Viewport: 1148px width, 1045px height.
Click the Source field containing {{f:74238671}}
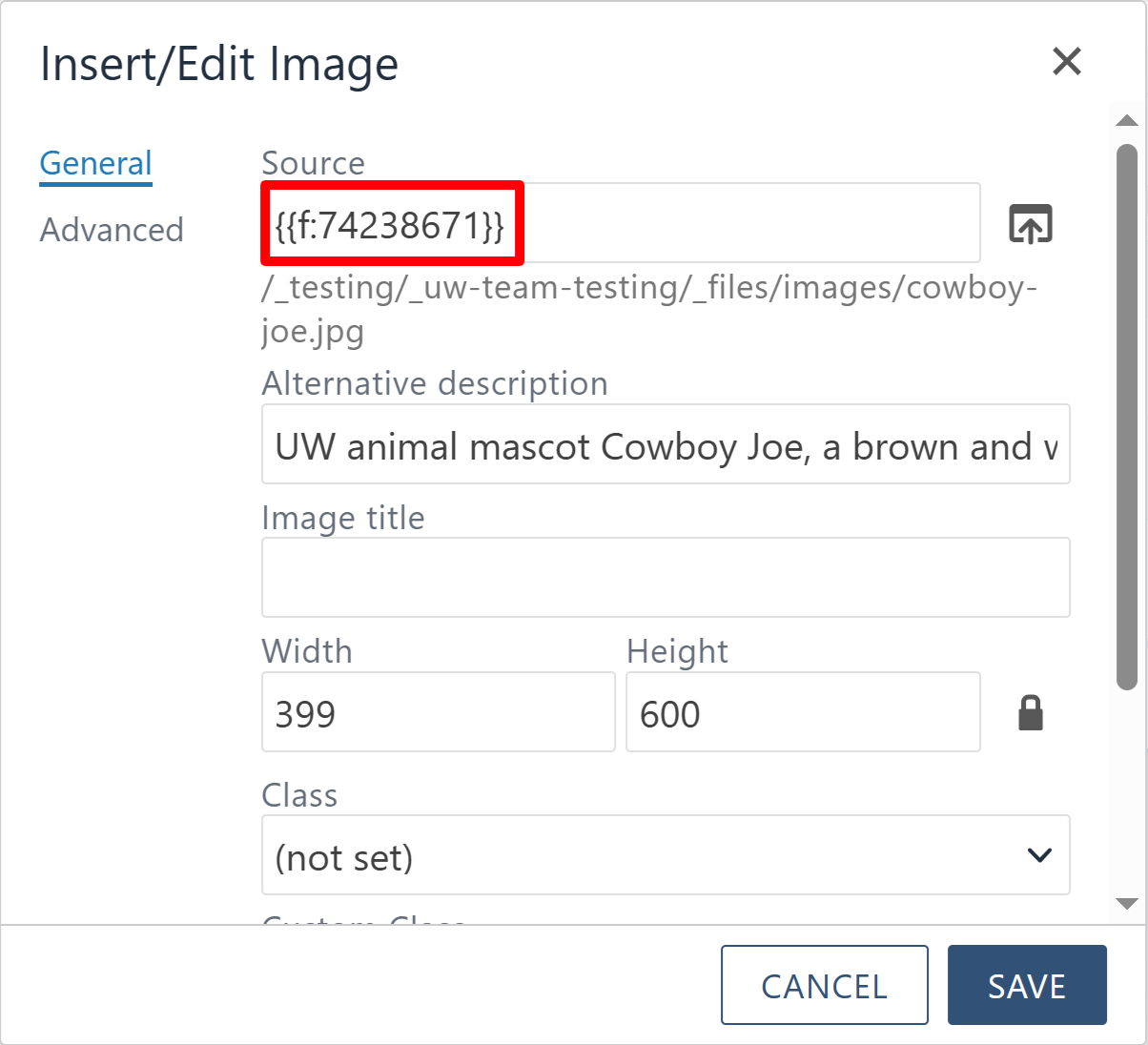(x=620, y=222)
